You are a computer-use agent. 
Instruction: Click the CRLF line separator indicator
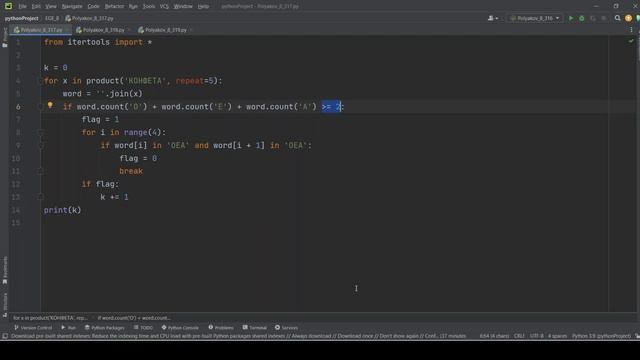pos(519,336)
